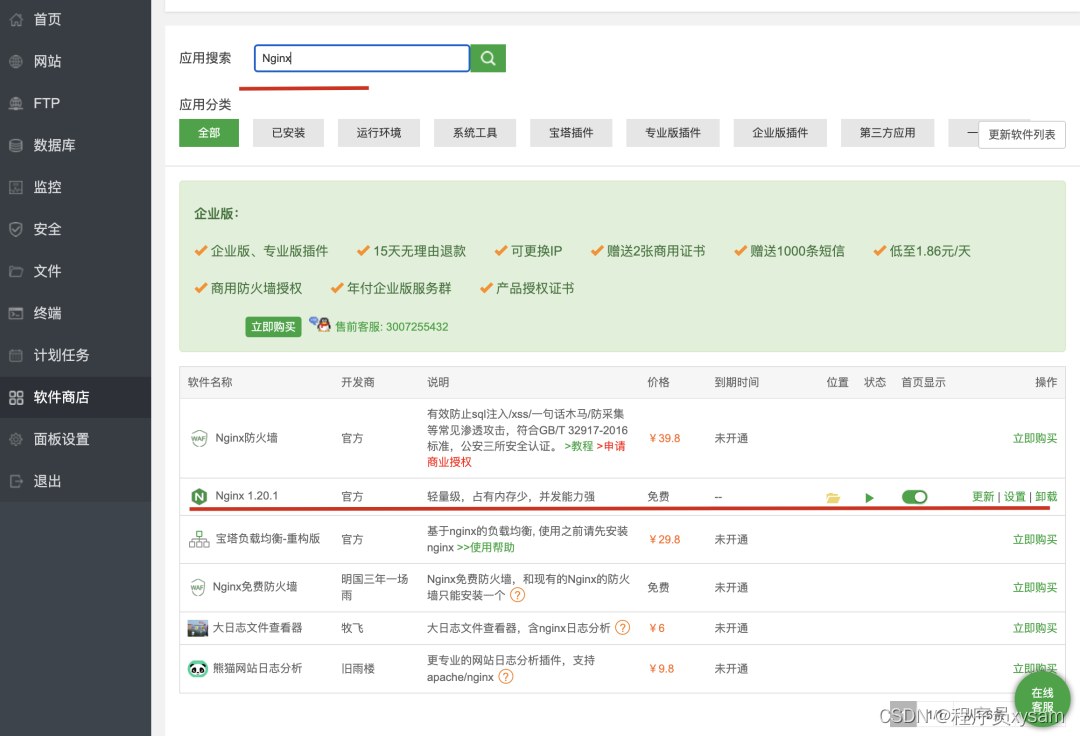The width and height of the screenshot is (1080, 736).
Task: Click help question icon for Nginx免费防火墙
Action: [517, 595]
